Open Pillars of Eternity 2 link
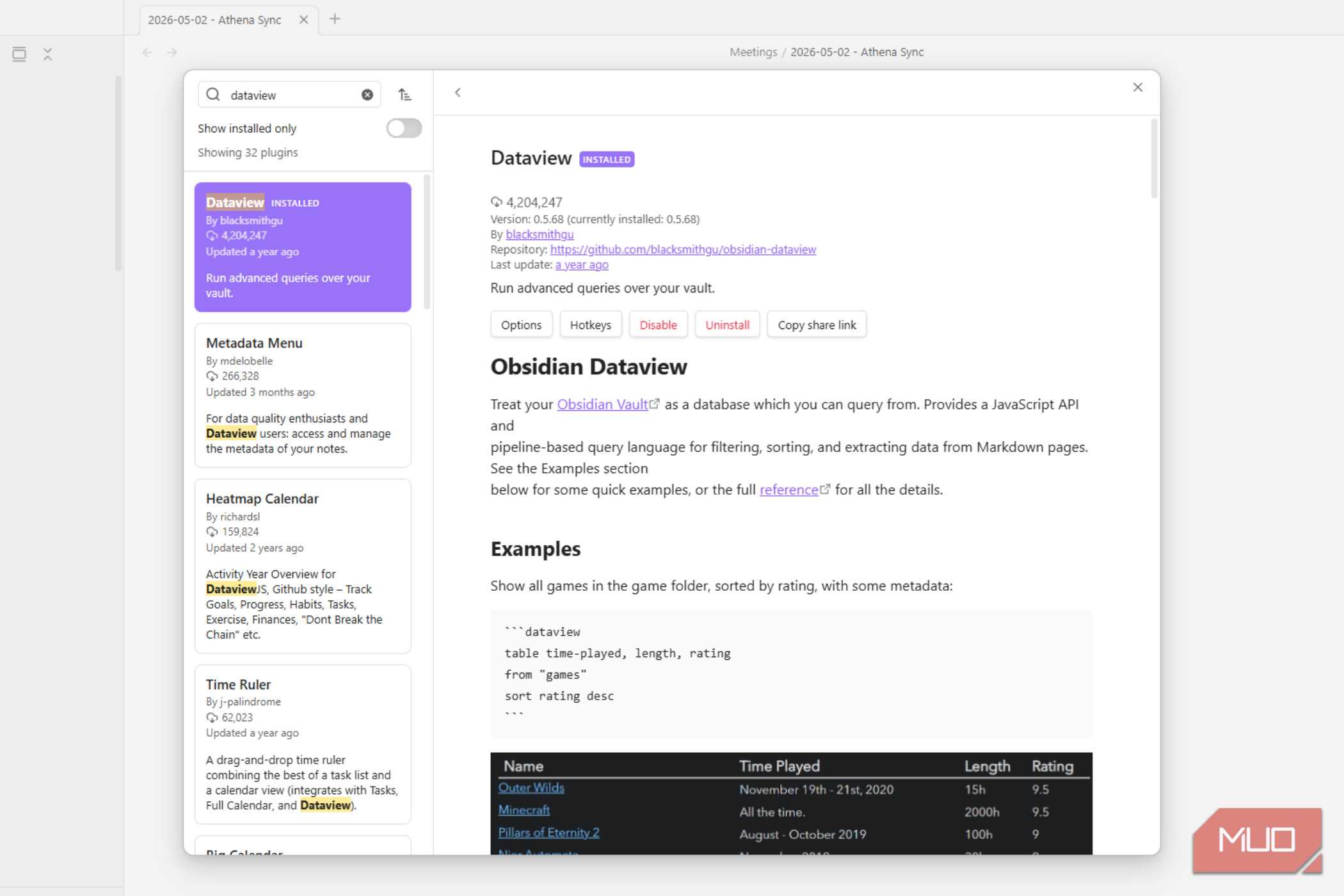 (548, 833)
